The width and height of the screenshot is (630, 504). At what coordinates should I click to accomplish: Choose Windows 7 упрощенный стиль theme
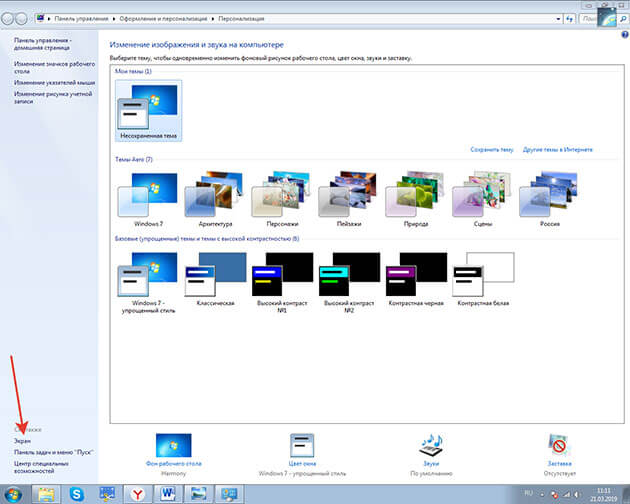pos(148,283)
